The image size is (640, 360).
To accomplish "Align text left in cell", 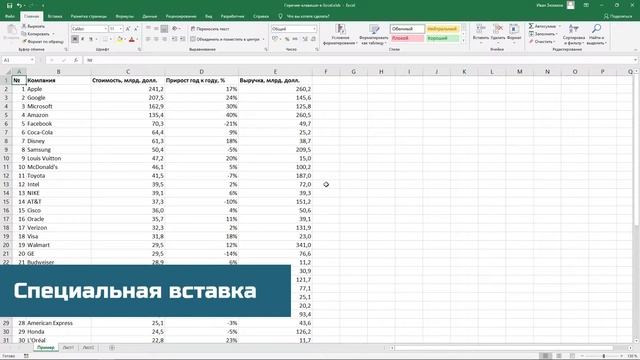I will 148,39.
